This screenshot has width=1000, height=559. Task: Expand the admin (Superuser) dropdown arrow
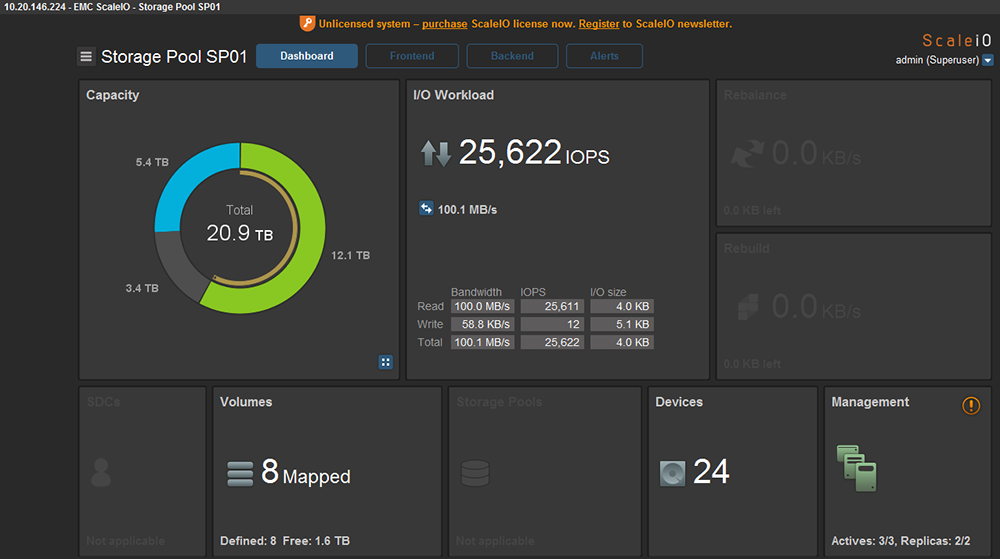click(x=987, y=61)
